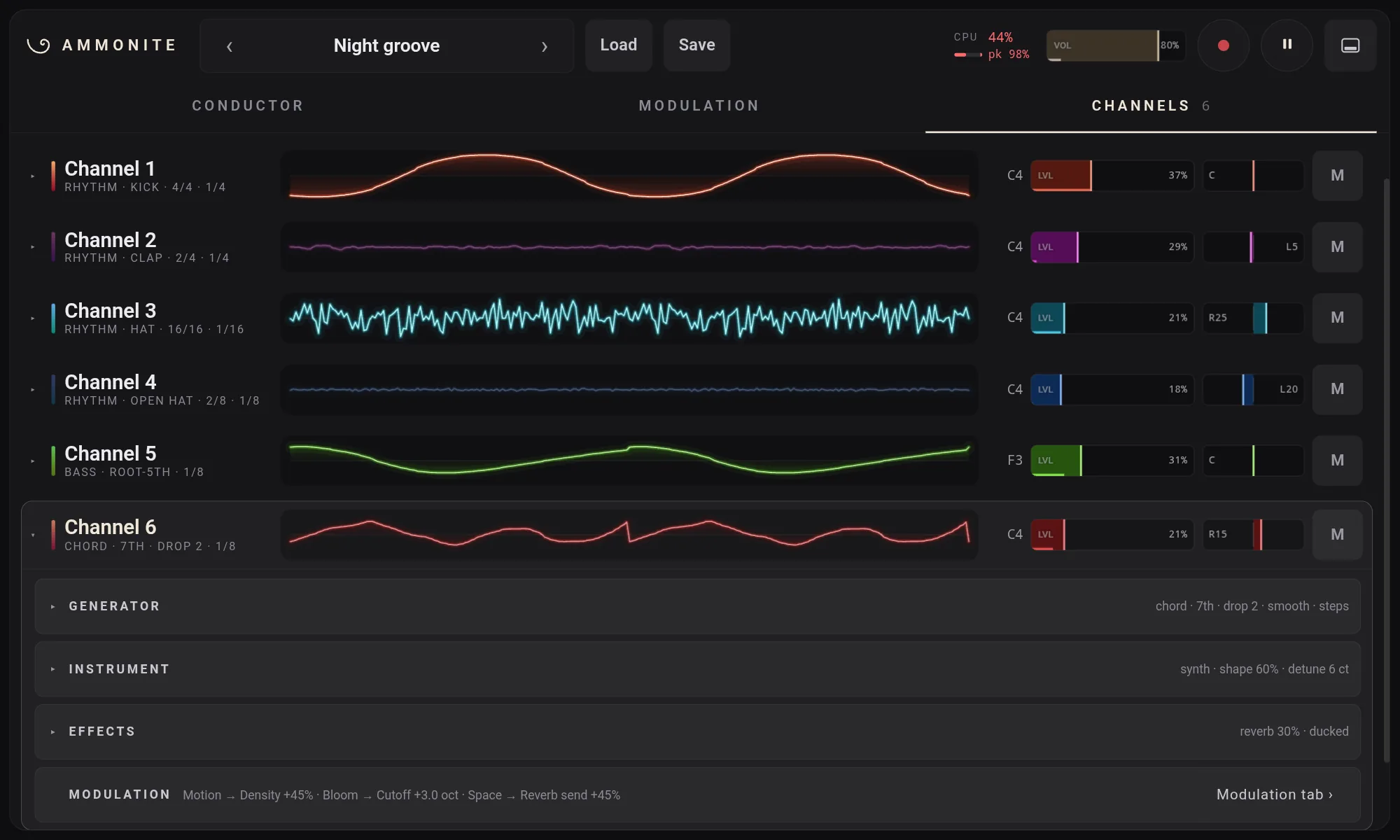The image size is (1400, 840).
Task: Open the Night groove preset name
Action: pyautogui.click(x=386, y=45)
